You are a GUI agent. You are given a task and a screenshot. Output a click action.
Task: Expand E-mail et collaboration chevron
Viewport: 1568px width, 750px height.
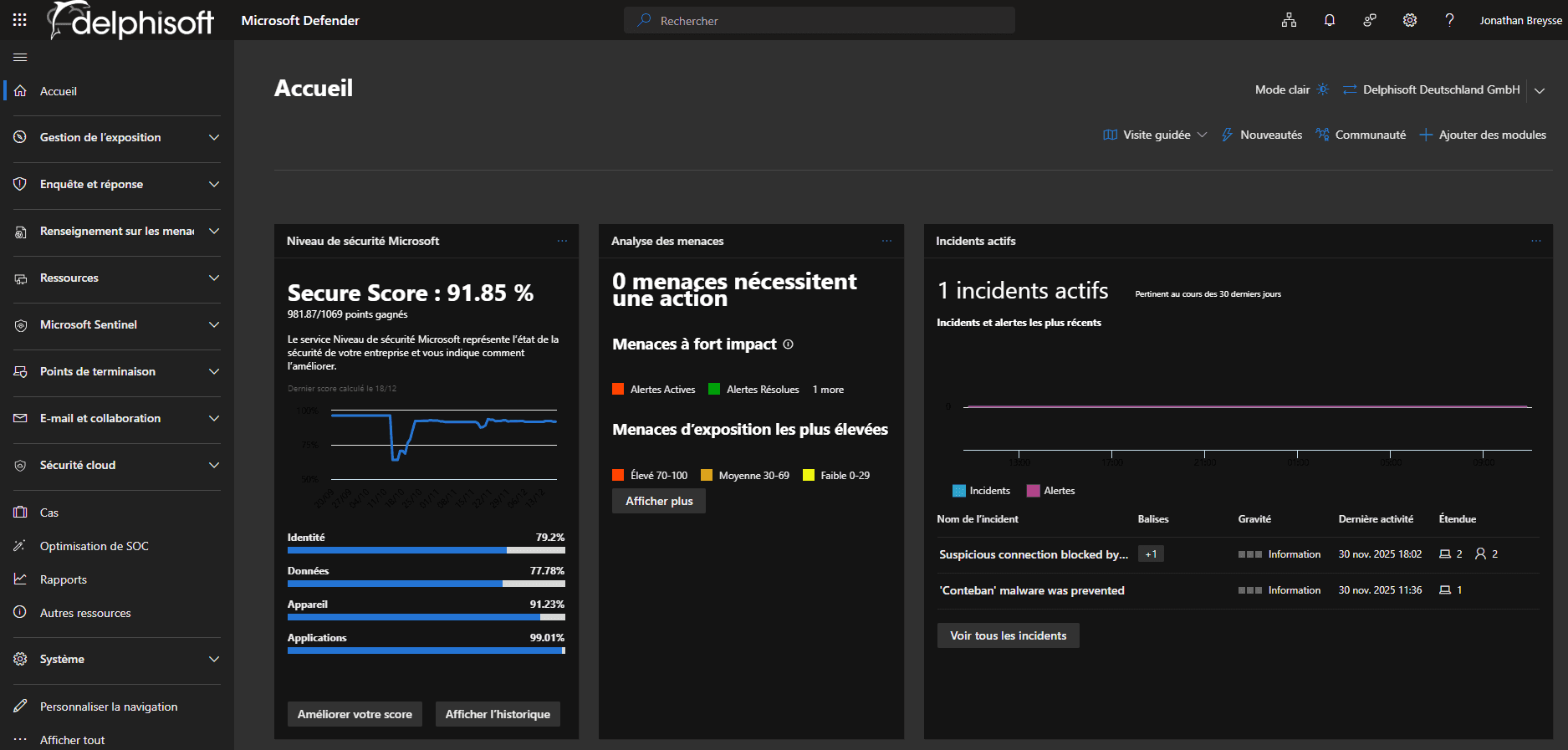pyautogui.click(x=214, y=418)
